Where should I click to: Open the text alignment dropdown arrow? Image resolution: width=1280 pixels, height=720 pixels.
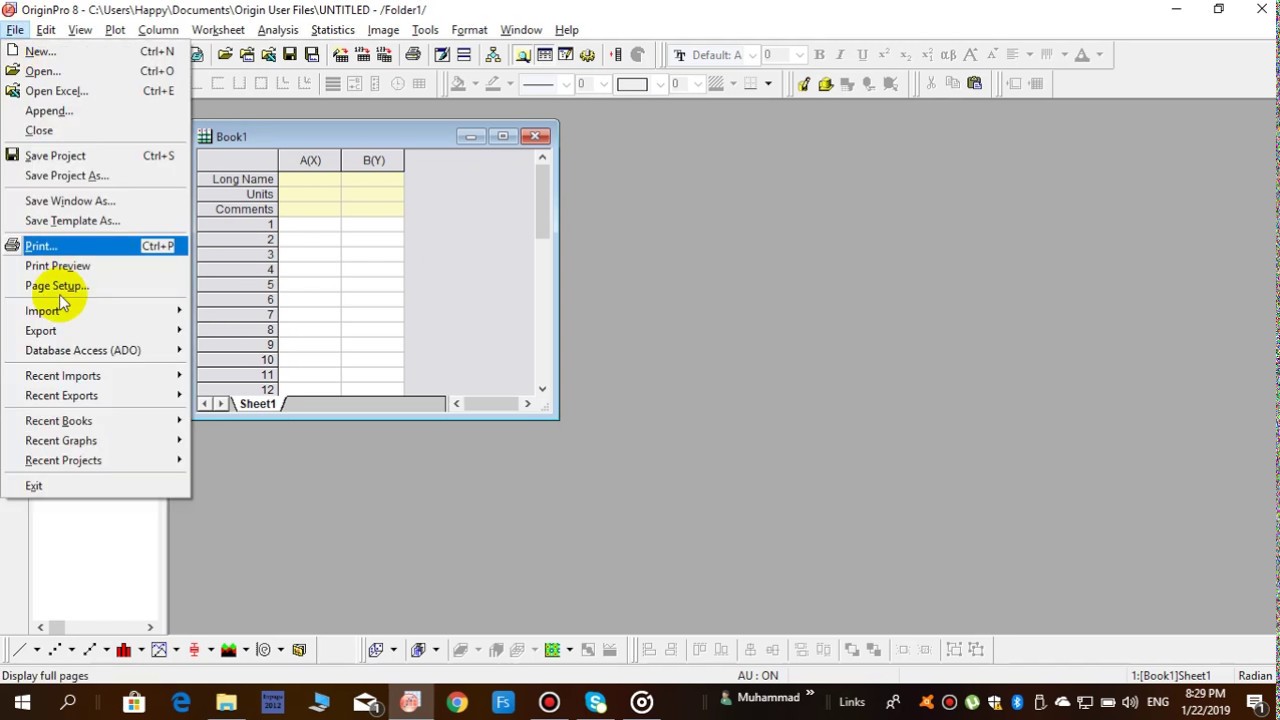pos(1029,55)
